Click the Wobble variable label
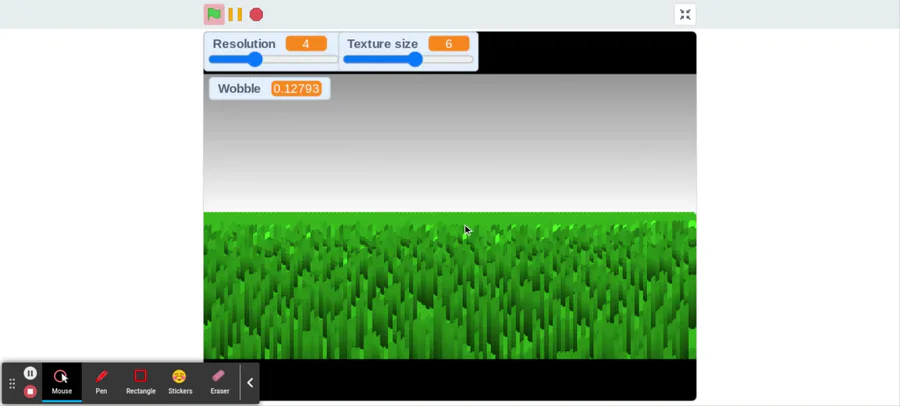This screenshot has width=900, height=406. click(x=239, y=88)
